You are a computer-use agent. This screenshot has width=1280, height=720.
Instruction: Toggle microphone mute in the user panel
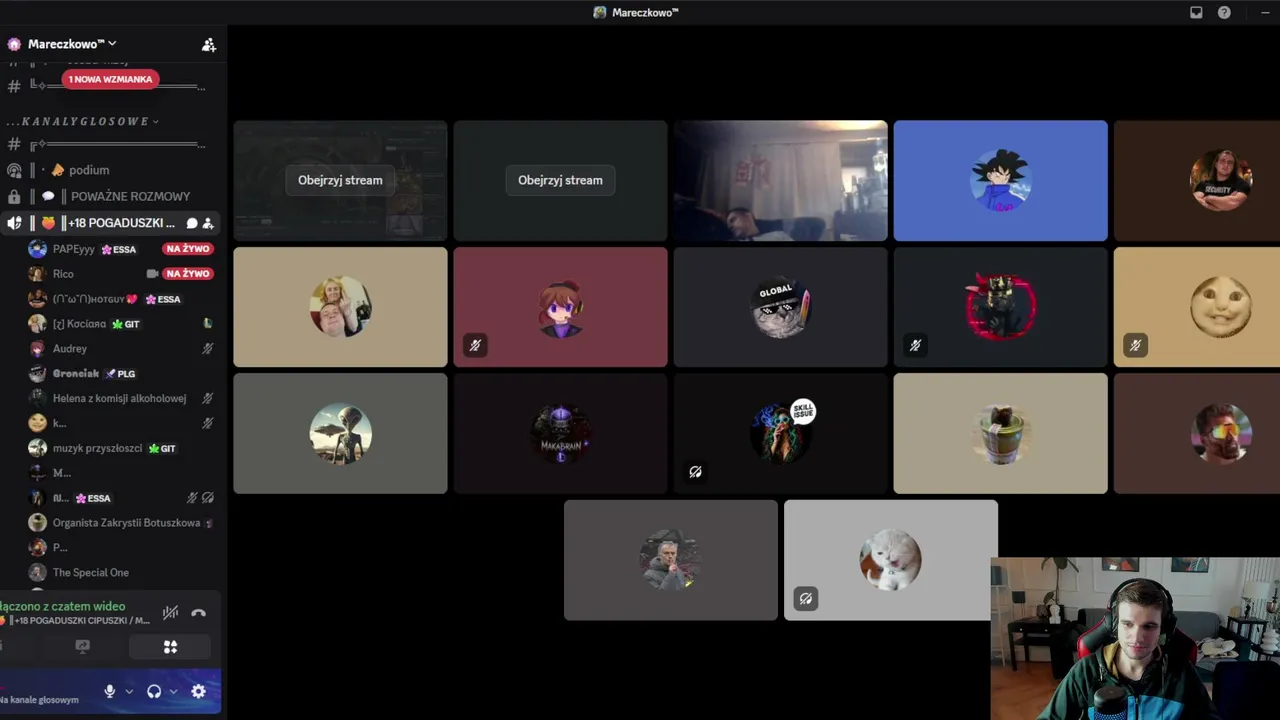pos(110,691)
